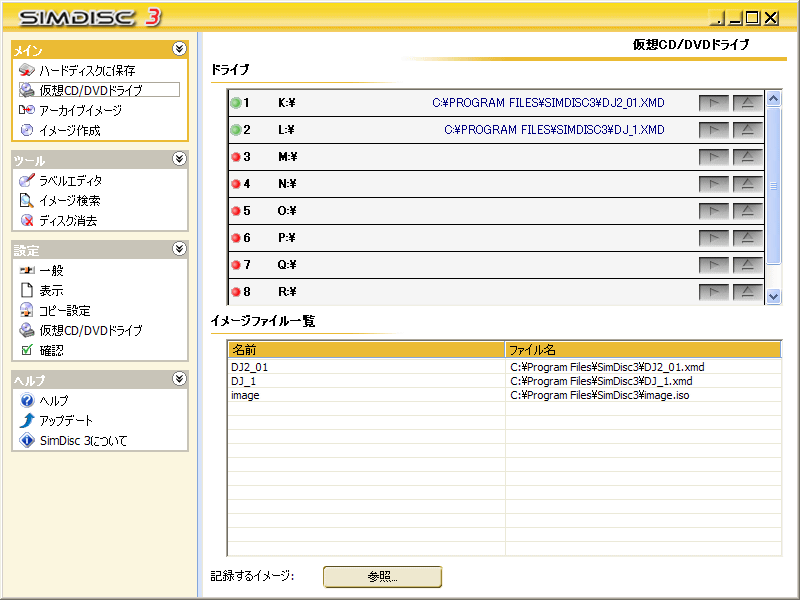Click the red status indicator of drive 3
Viewport: 800px width, 600px height.
coord(235,157)
